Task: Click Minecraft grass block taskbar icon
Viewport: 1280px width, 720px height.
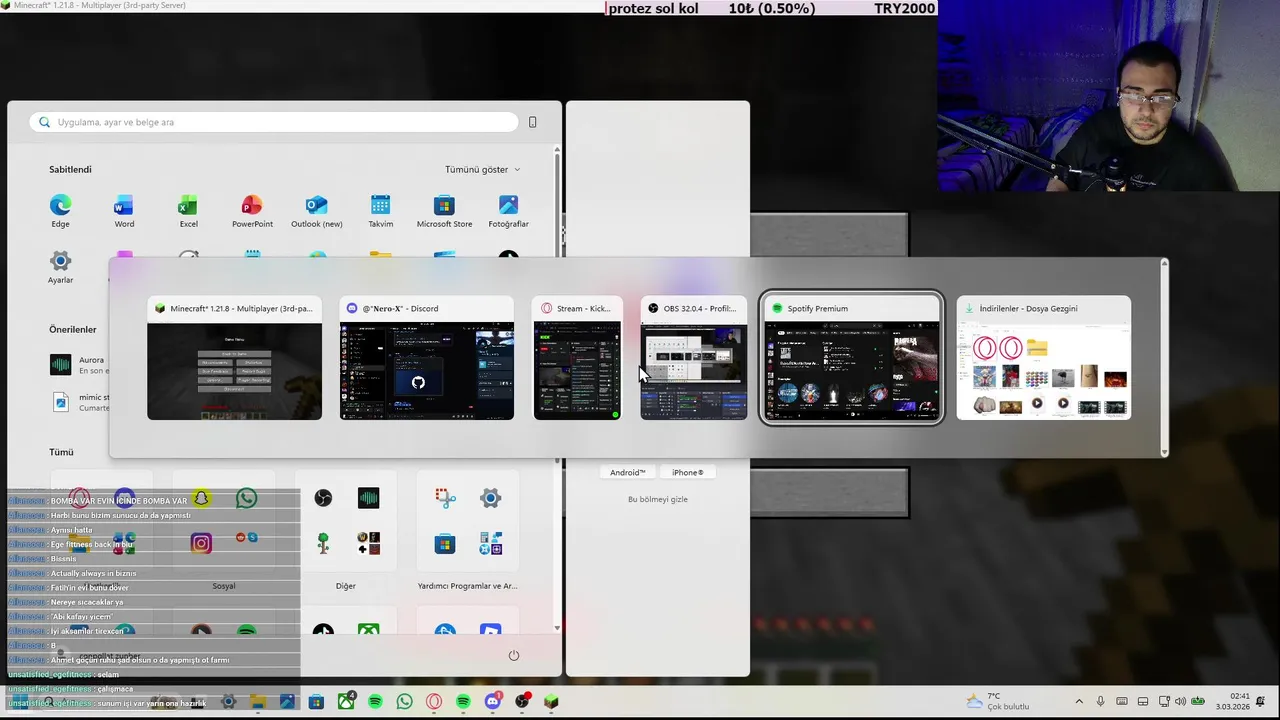Action: pos(551,702)
